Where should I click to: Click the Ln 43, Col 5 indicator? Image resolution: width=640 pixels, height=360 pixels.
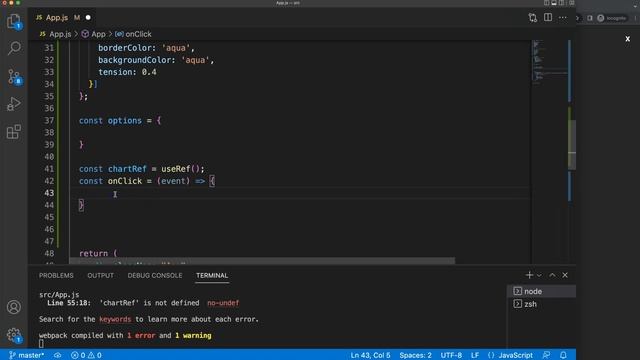[x=370, y=355]
